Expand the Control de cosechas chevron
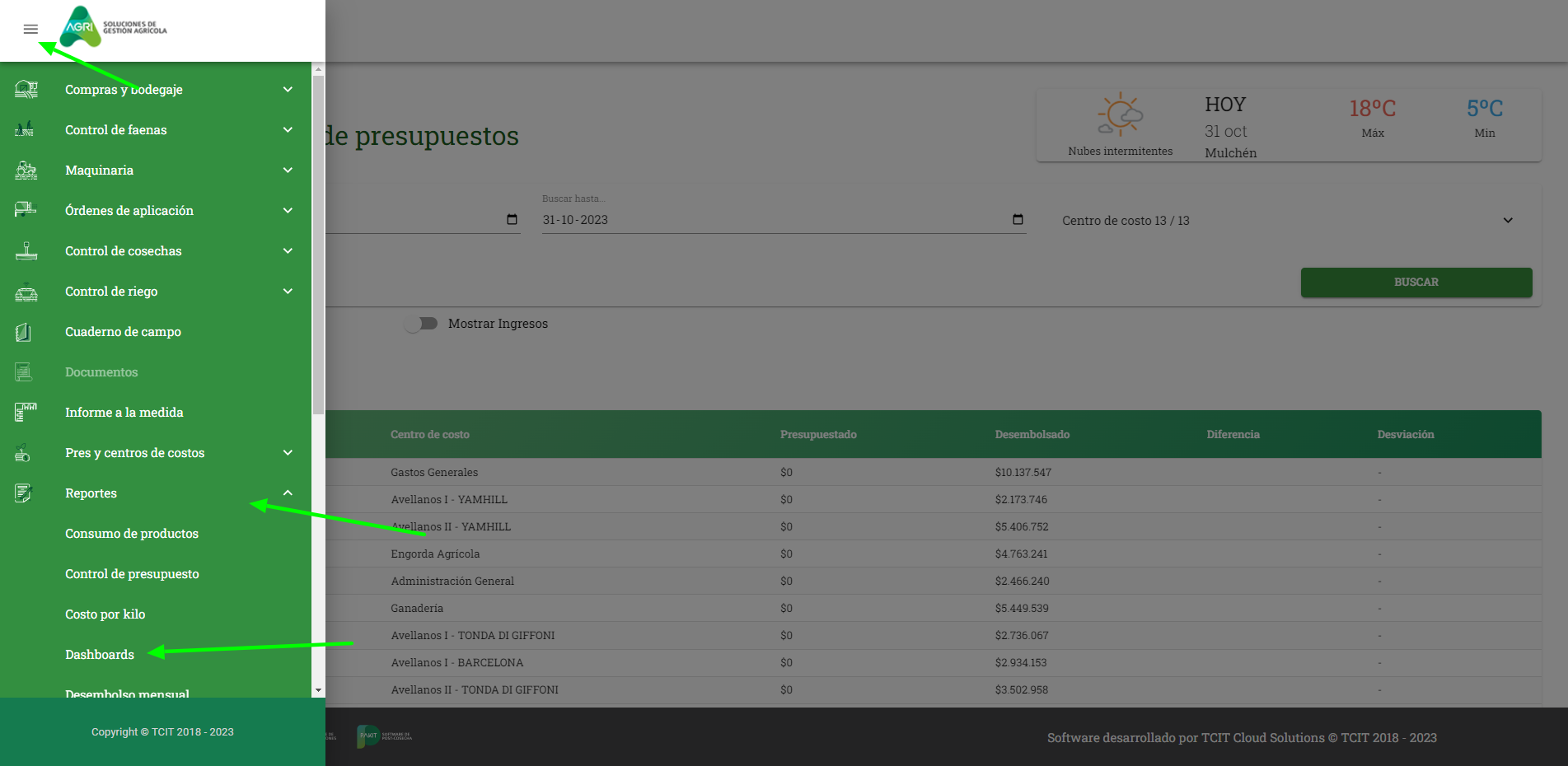The image size is (1568, 766). coord(288,250)
